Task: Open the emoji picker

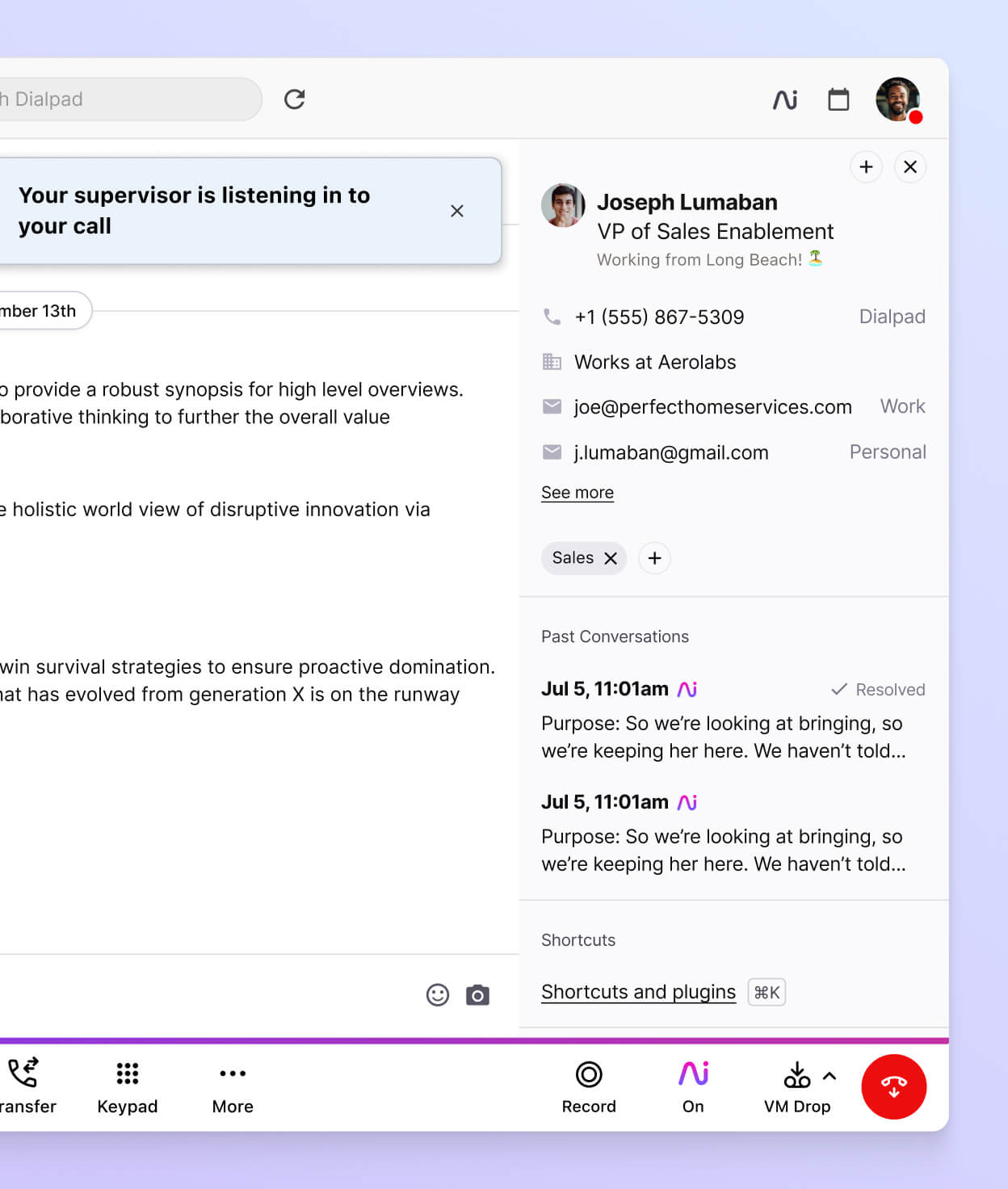Action: pos(437,995)
